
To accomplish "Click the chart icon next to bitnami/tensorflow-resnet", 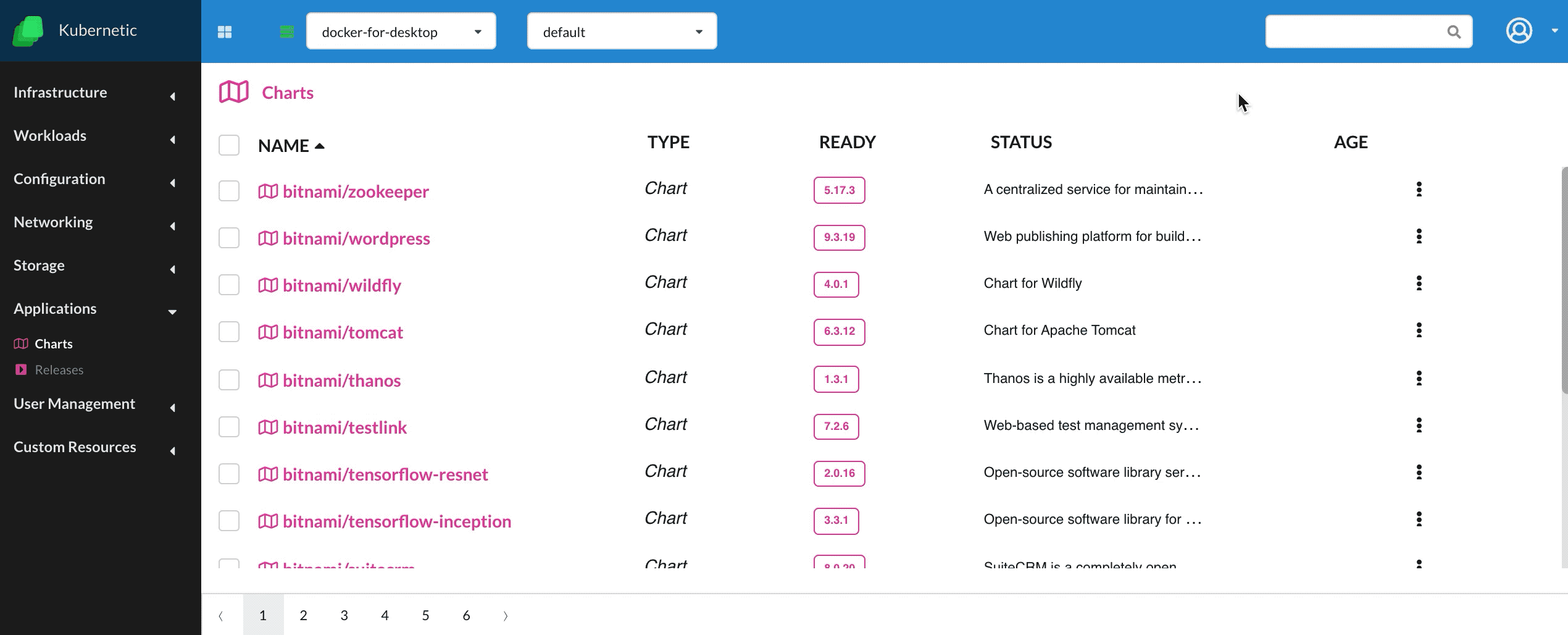I will pos(268,474).
